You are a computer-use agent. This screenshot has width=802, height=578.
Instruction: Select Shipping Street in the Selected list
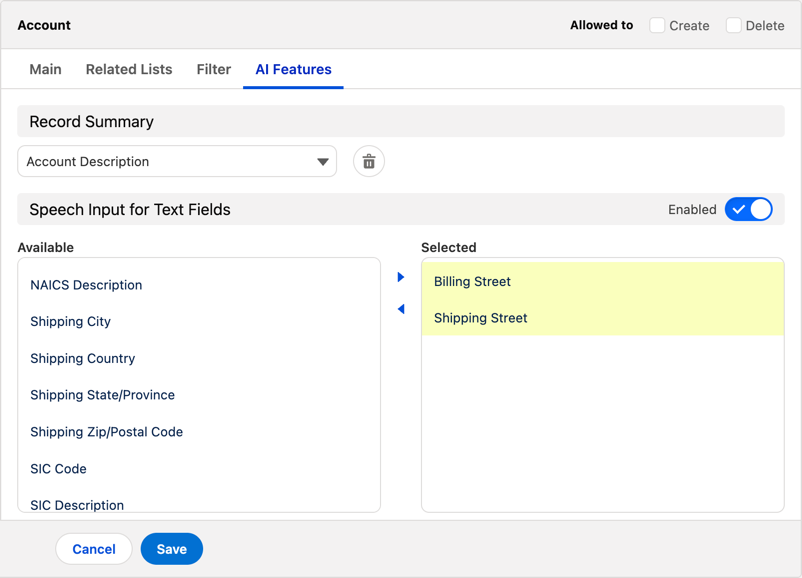(x=479, y=317)
